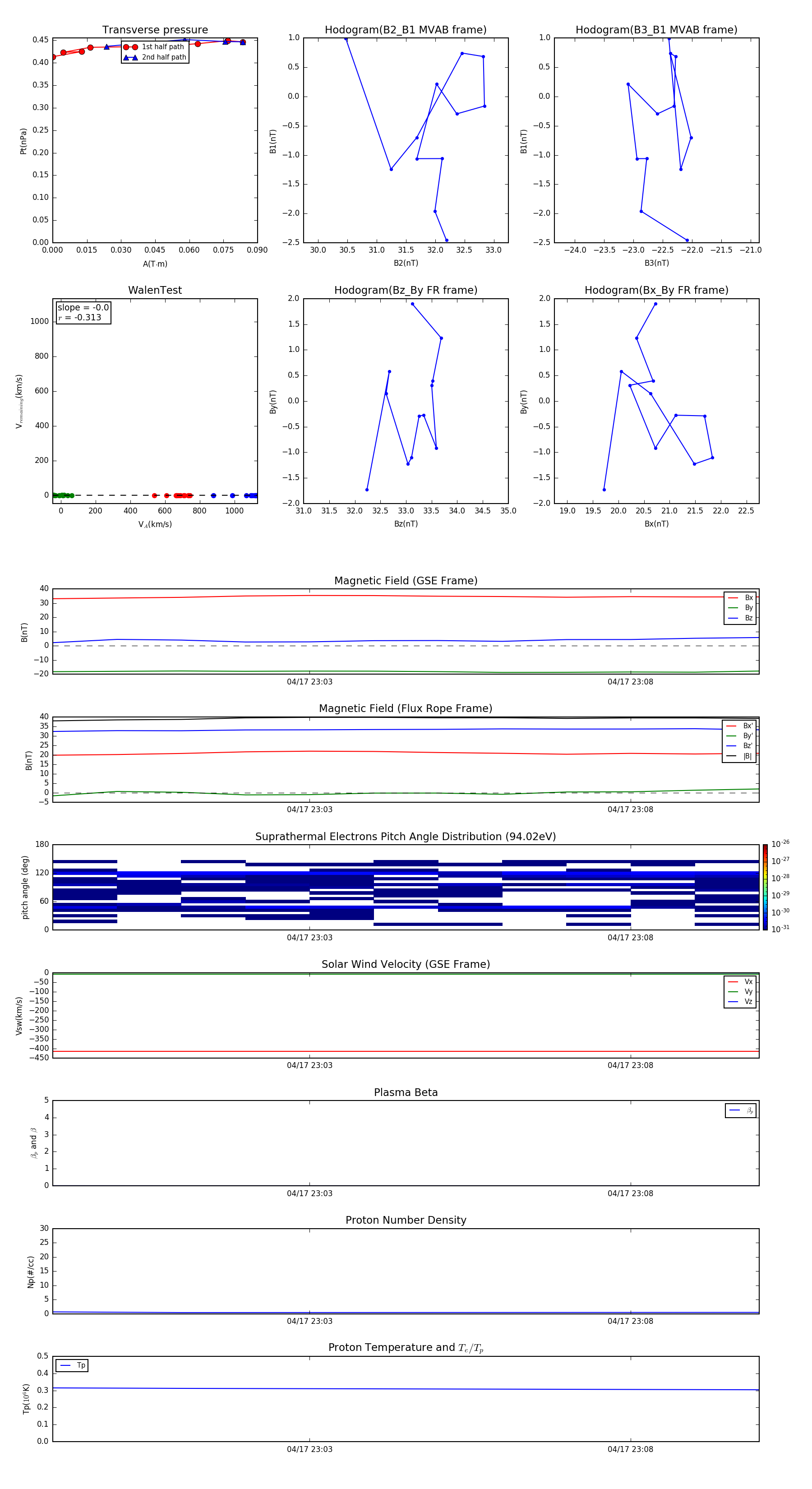Click the "βp and β" y-axis label
812x1489 pixels.
33,1143
